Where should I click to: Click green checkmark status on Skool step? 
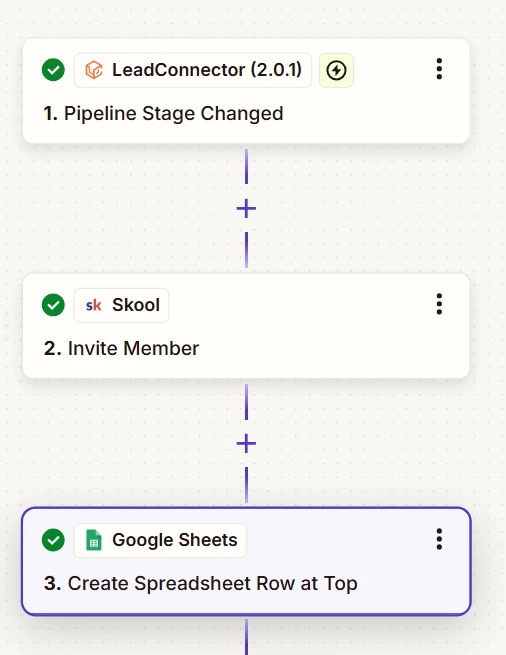[x=53, y=305]
